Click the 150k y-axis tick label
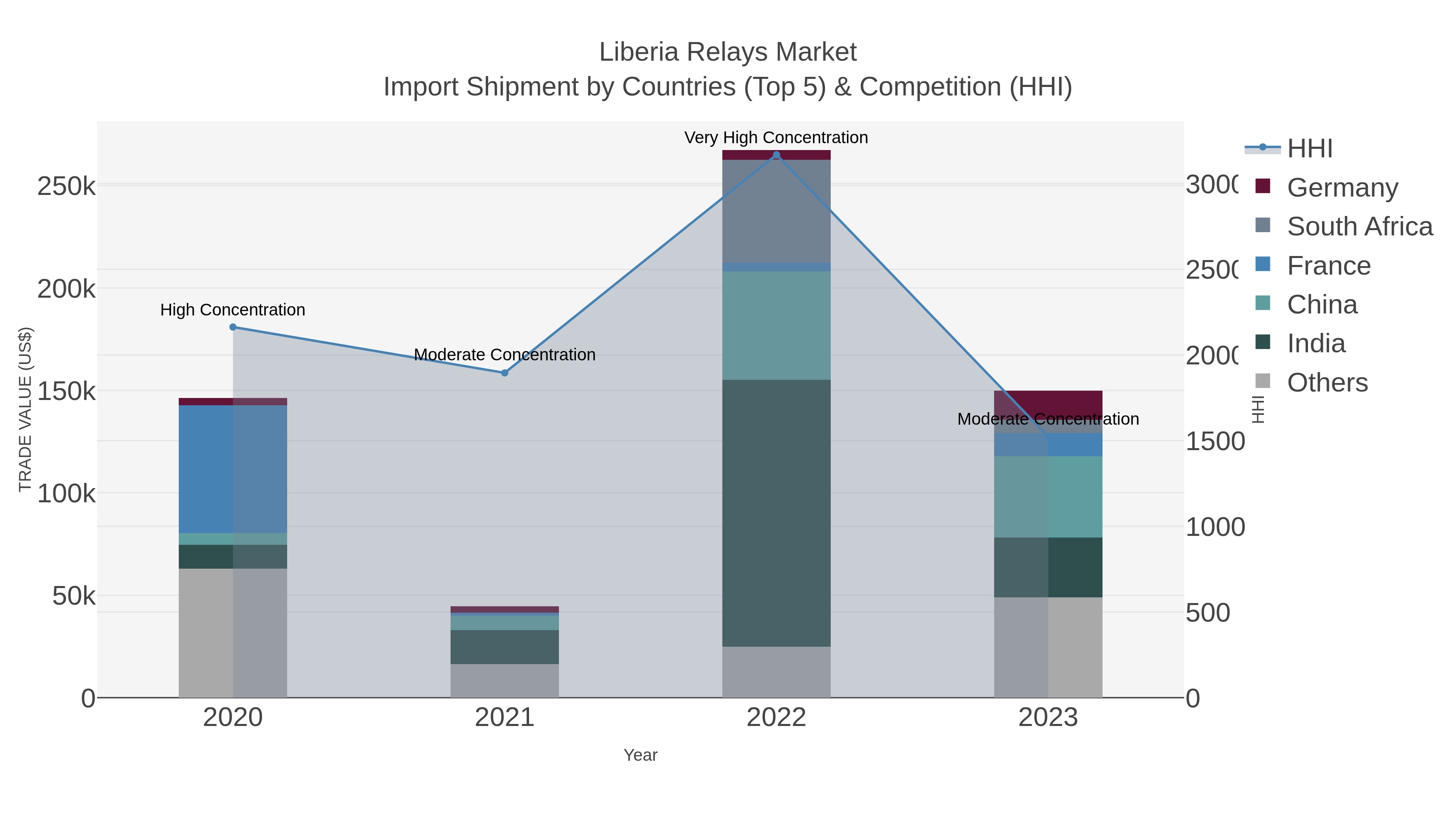The height and width of the screenshot is (819, 1456). tap(67, 391)
